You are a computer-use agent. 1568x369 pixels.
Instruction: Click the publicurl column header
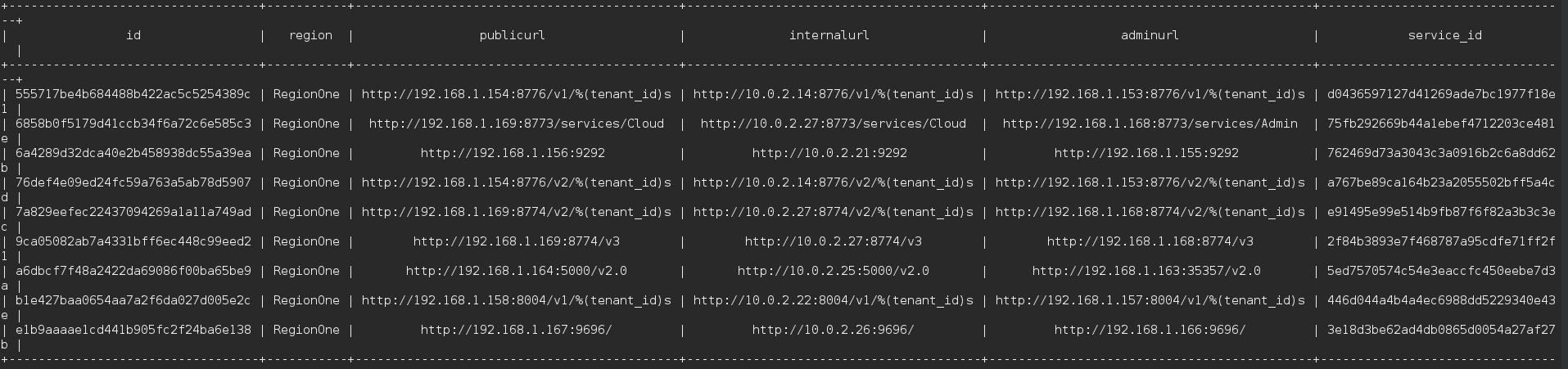pyautogui.click(x=513, y=35)
